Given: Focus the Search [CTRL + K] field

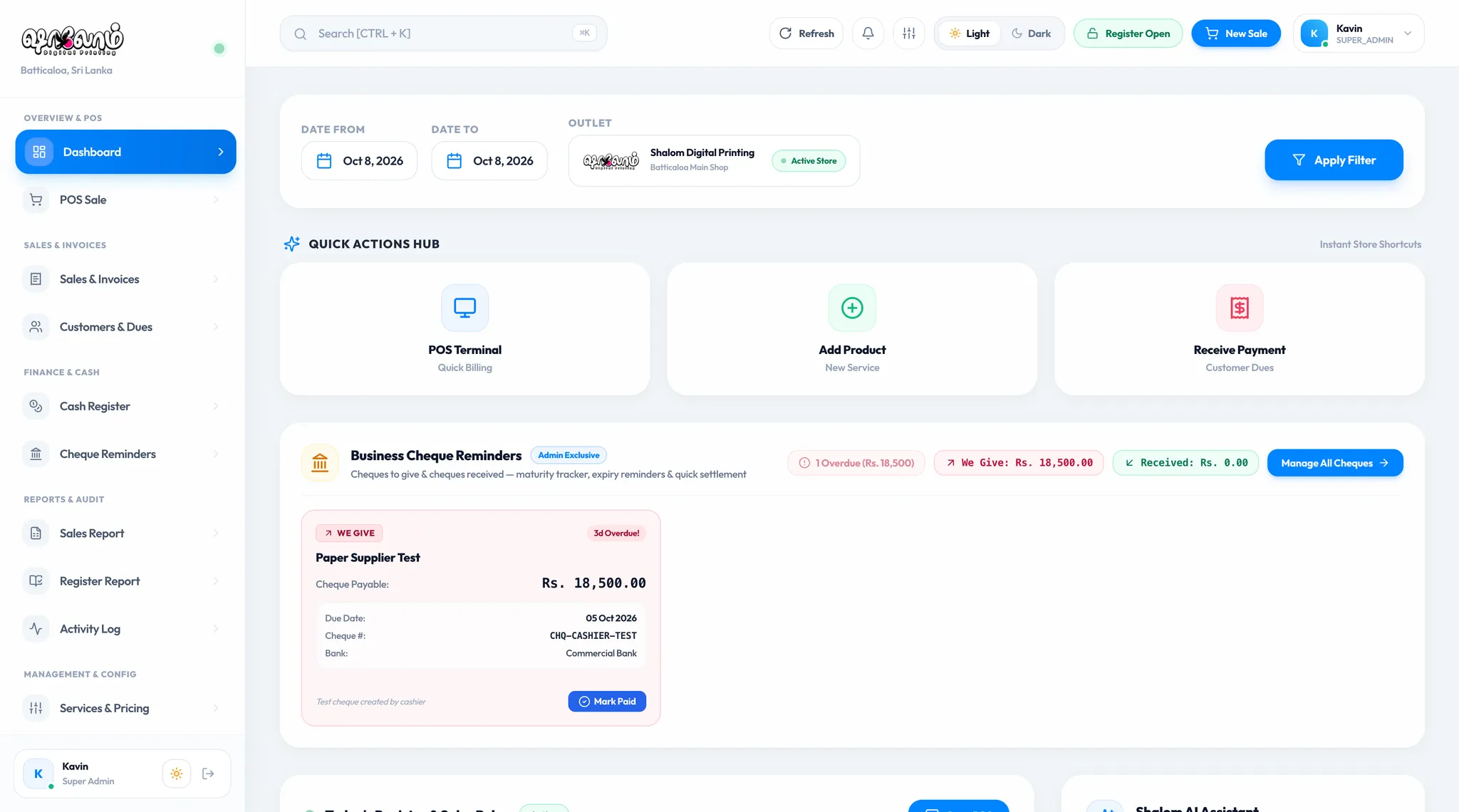Looking at the screenshot, I should (443, 33).
